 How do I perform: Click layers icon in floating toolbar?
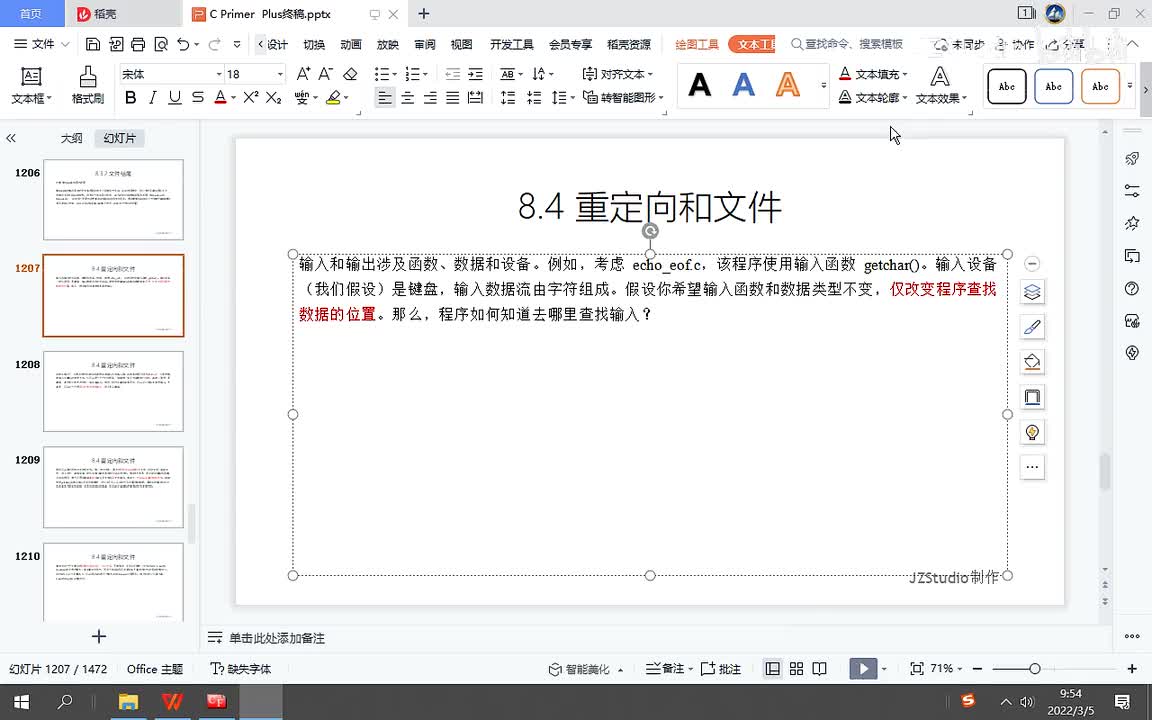pos(1032,292)
